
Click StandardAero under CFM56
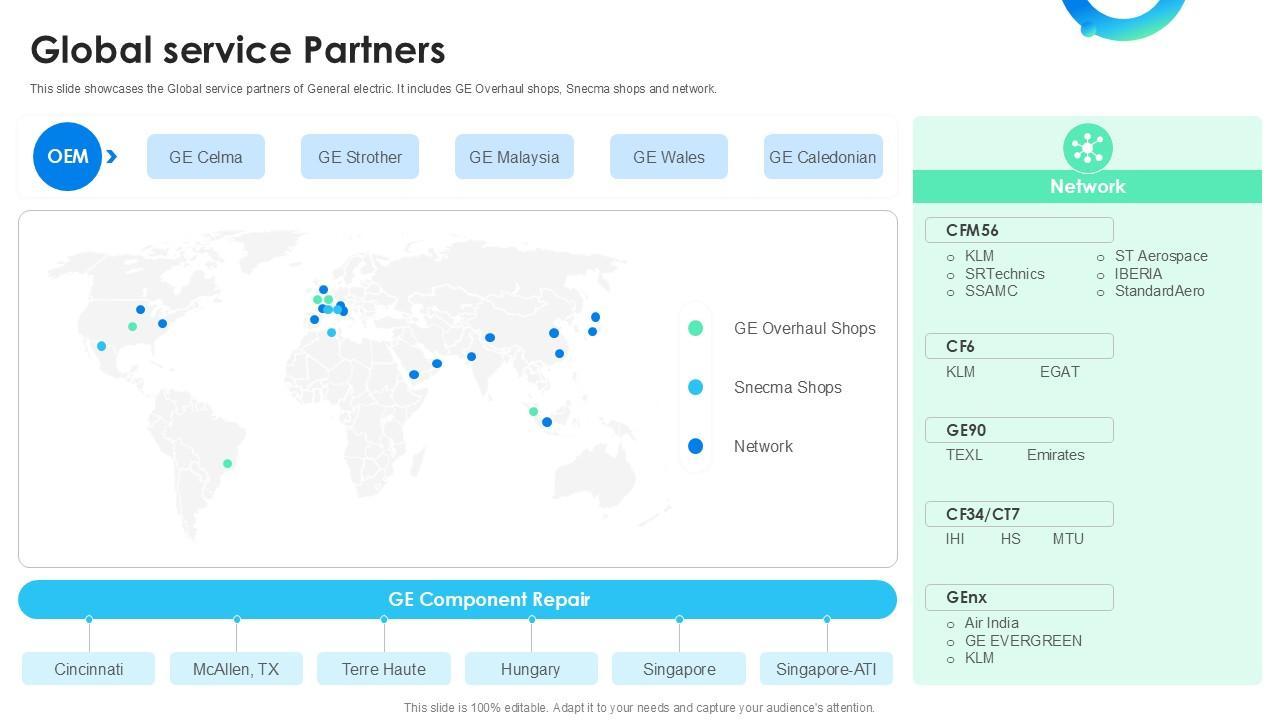click(1160, 291)
